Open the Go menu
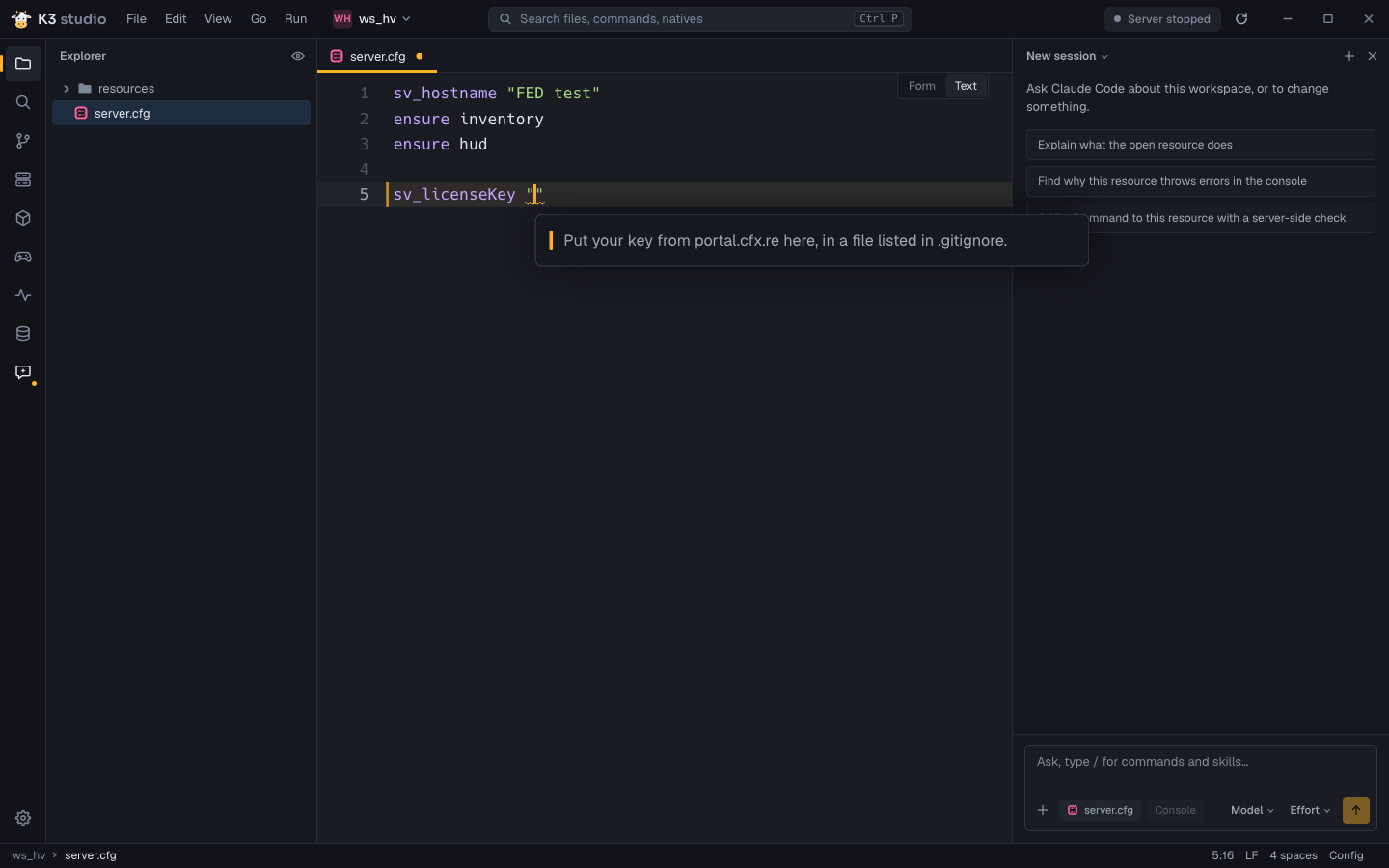 (x=259, y=18)
